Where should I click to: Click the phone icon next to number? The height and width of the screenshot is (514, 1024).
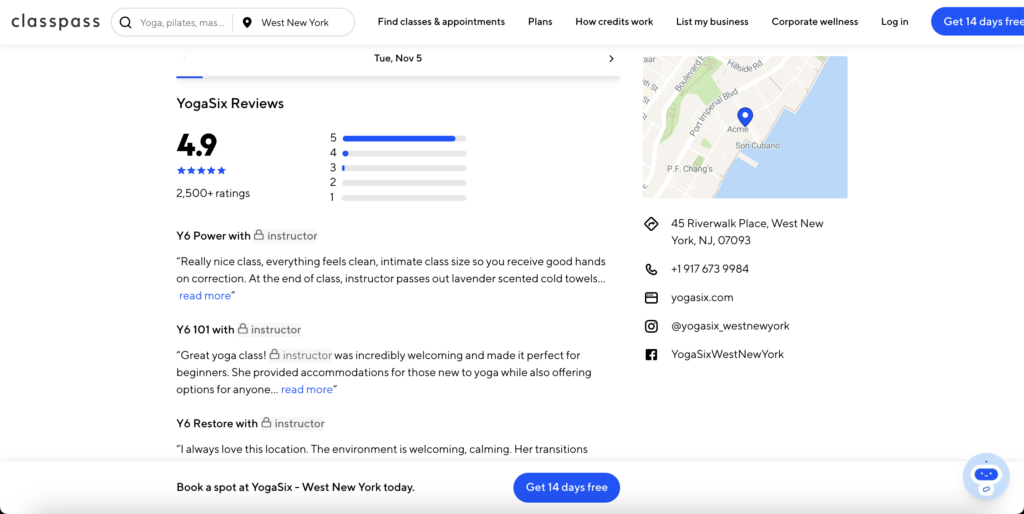coord(651,269)
